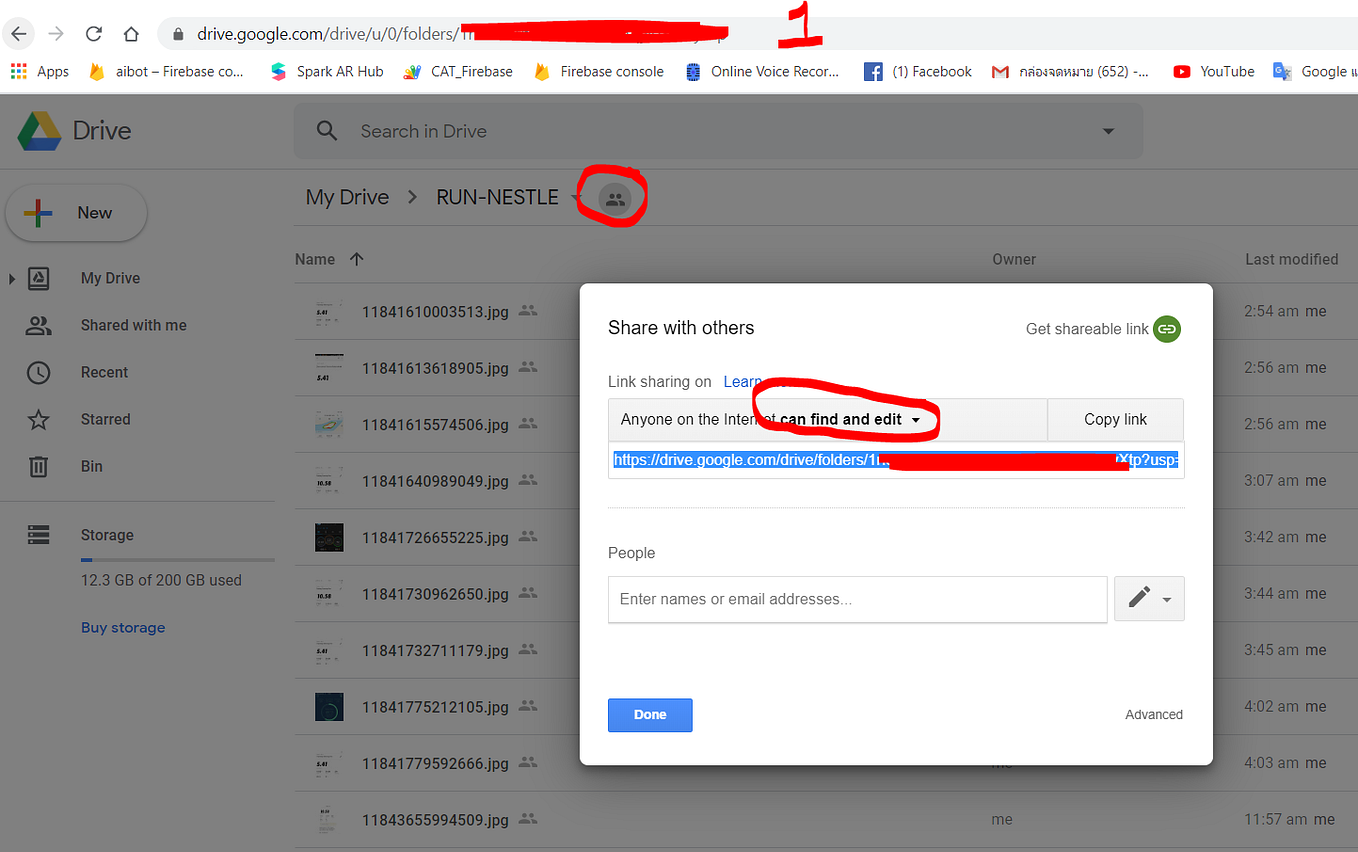Click the YouTube bookmark icon
This screenshot has height=852, width=1358.
tap(1182, 71)
